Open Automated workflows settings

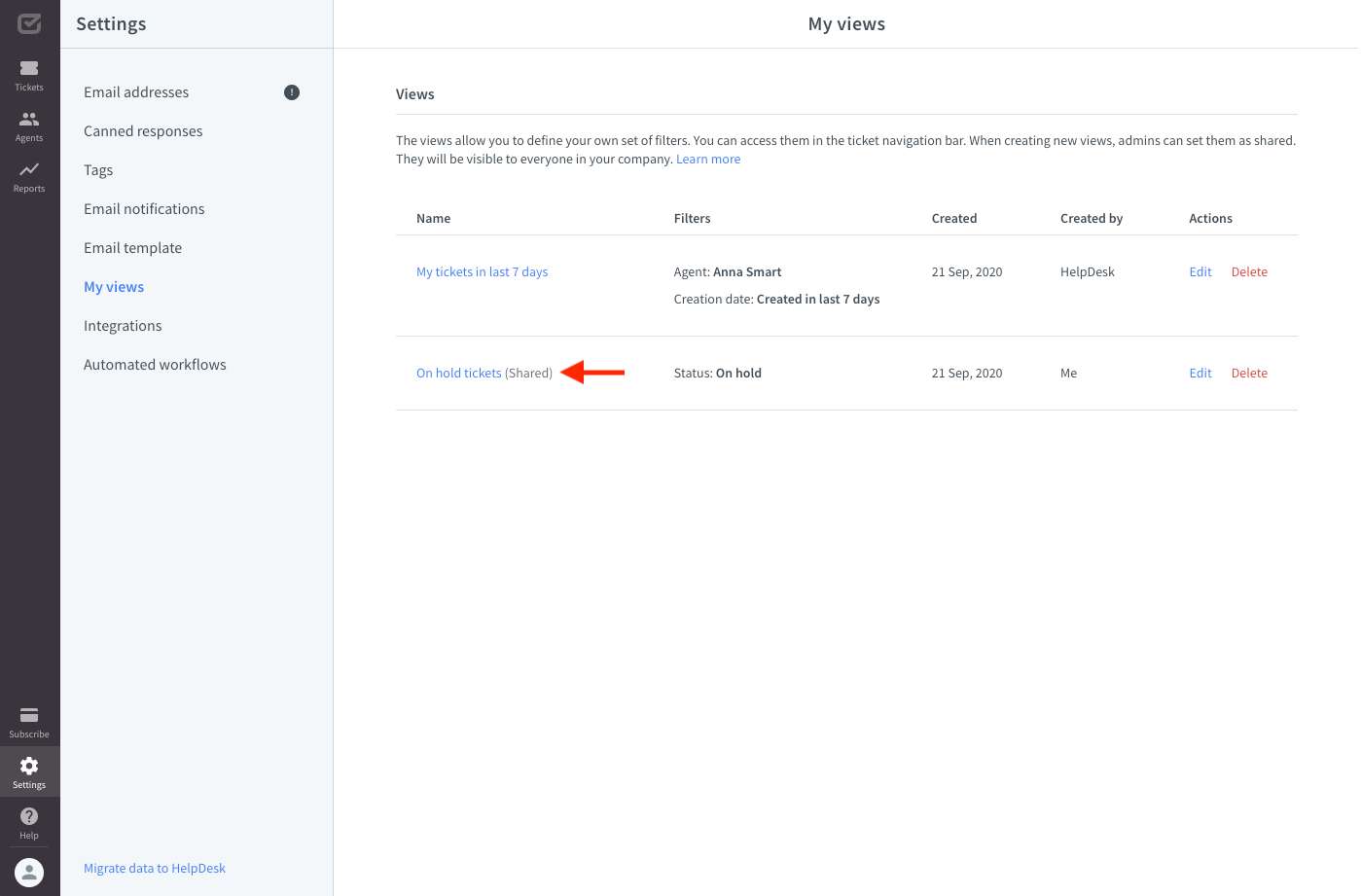pos(155,364)
